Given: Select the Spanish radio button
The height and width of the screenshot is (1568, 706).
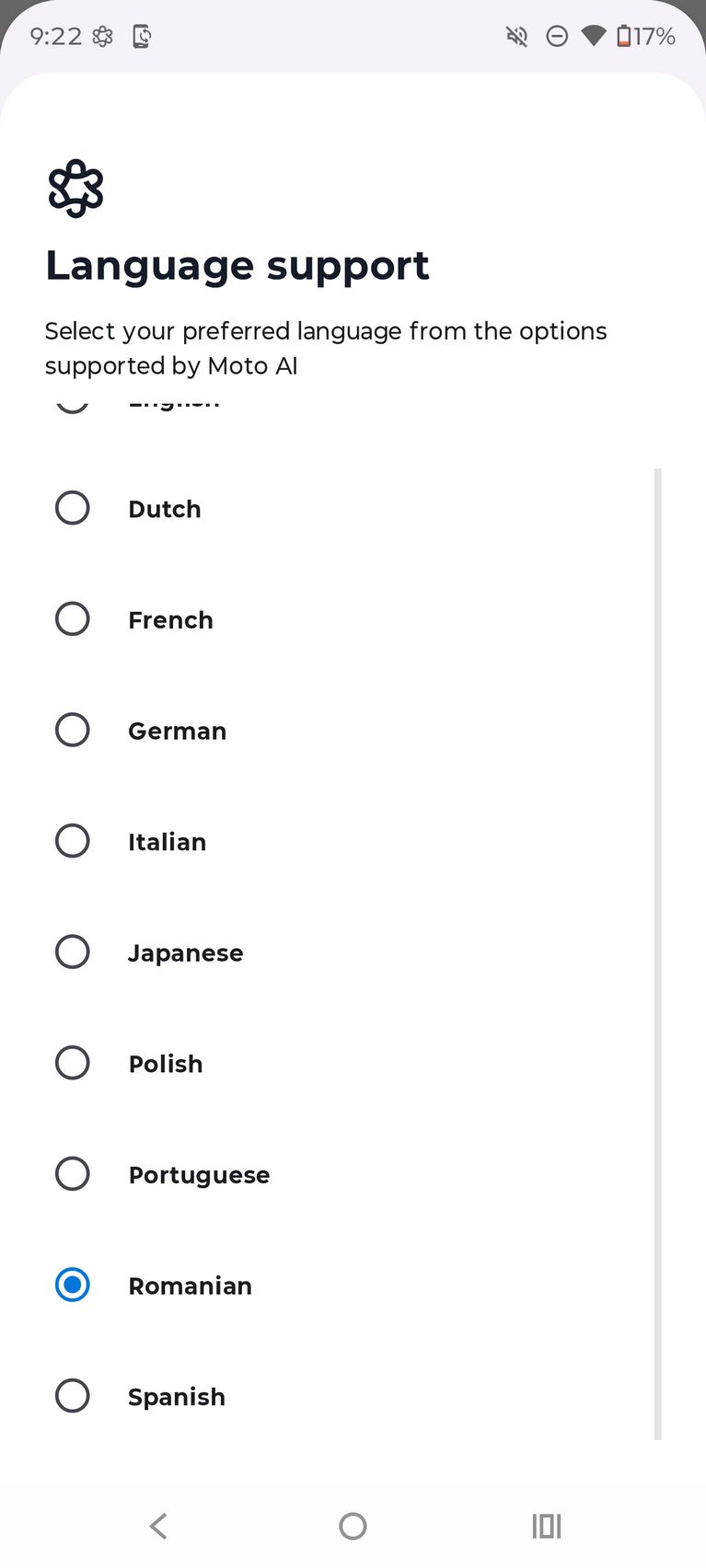Looking at the screenshot, I should (73, 1396).
